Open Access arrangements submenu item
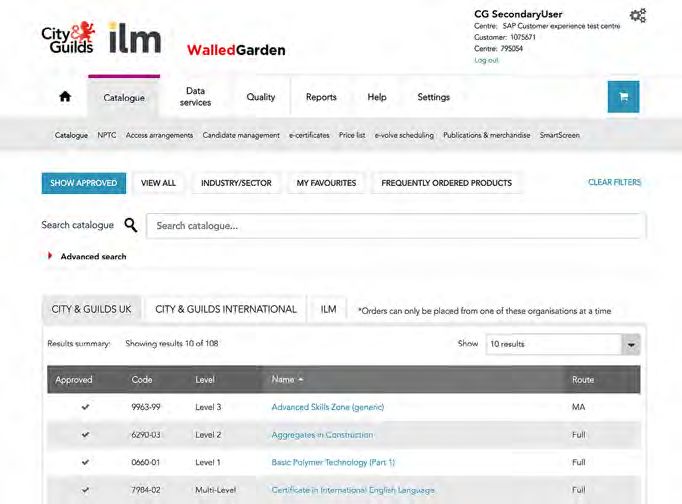This screenshot has width=682, height=504. click(159, 135)
